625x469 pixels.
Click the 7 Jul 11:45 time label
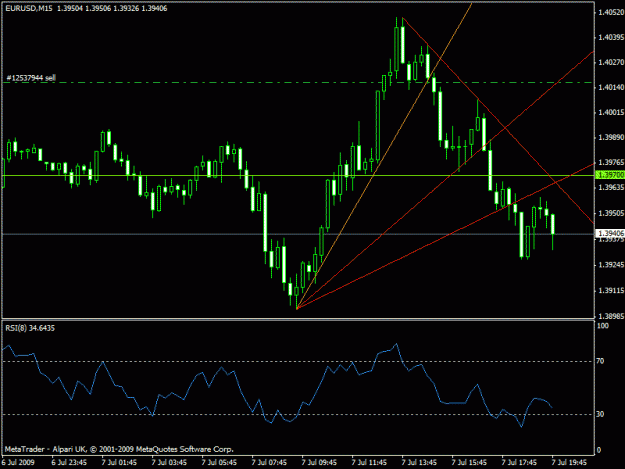[x=369, y=462]
